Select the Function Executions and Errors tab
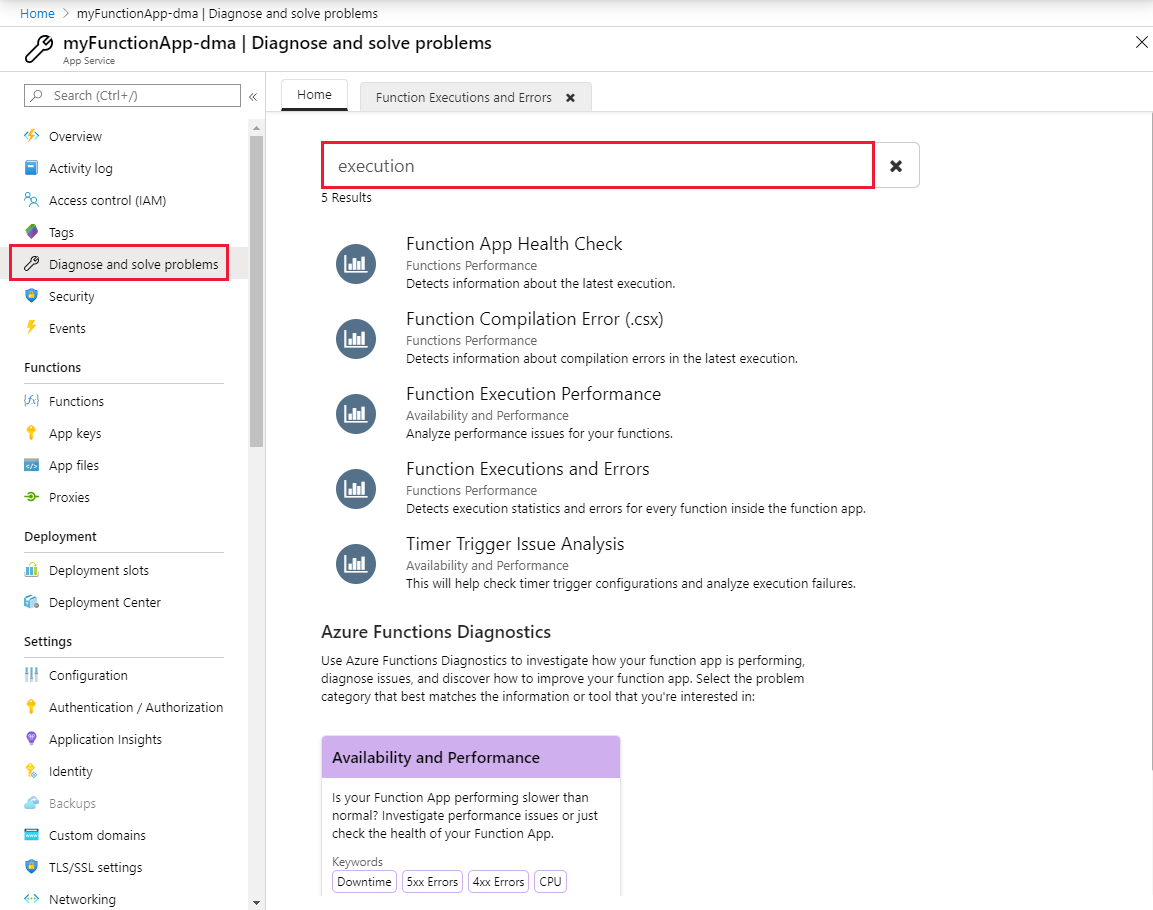Screen dimensions: 1153x910 click(462, 97)
